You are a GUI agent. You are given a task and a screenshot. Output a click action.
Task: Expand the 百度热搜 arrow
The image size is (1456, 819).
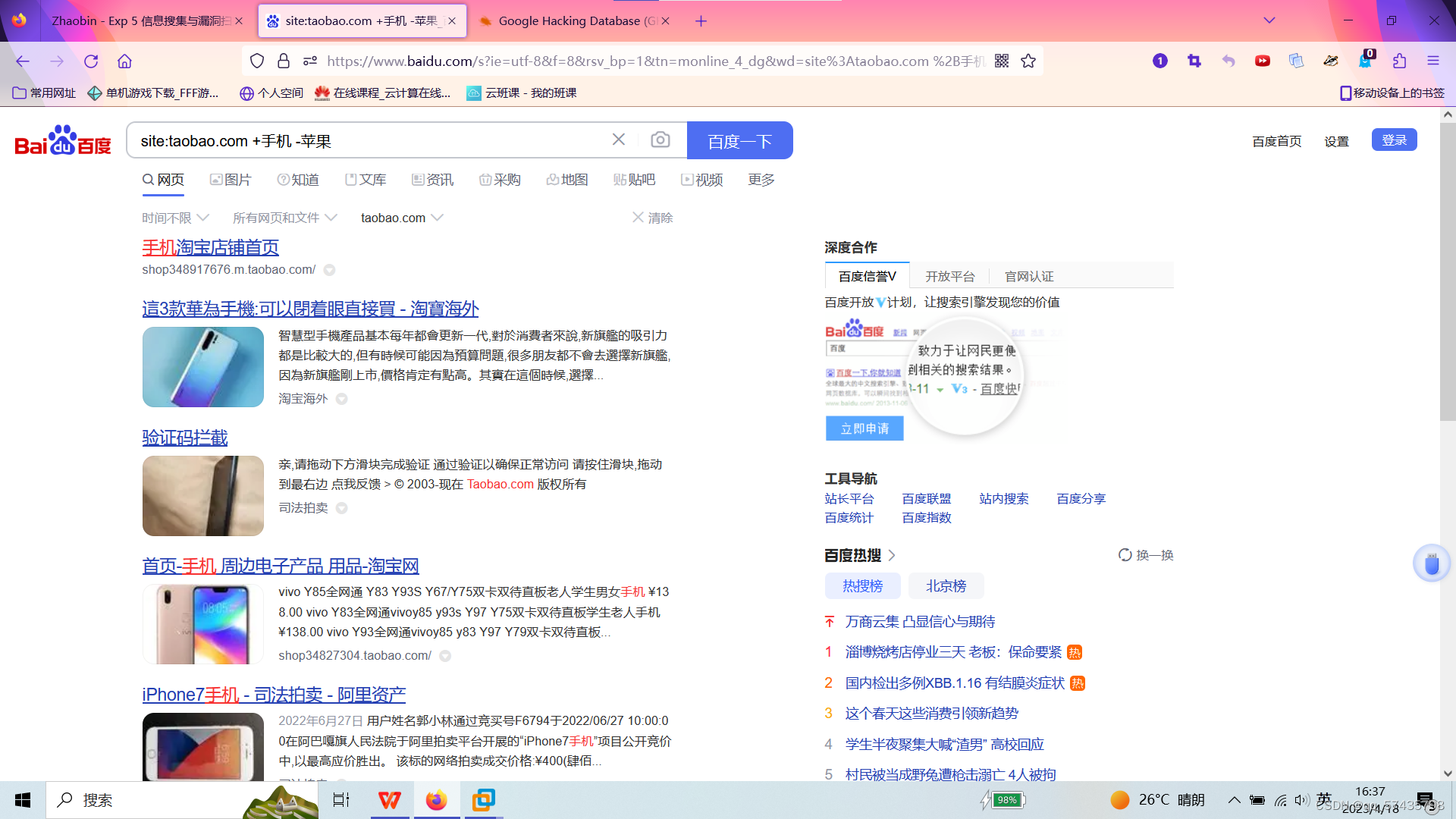coord(892,555)
